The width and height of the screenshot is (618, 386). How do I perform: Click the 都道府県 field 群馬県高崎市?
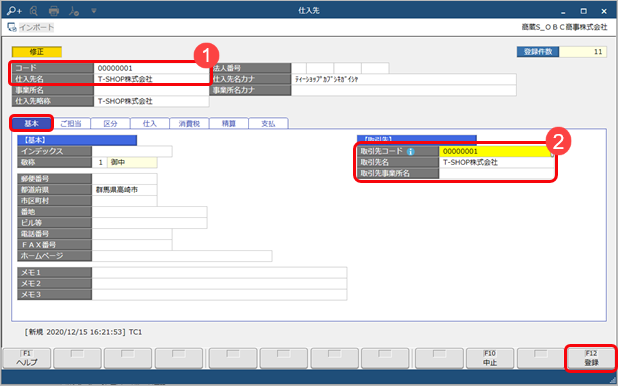[x=125, y=190]
